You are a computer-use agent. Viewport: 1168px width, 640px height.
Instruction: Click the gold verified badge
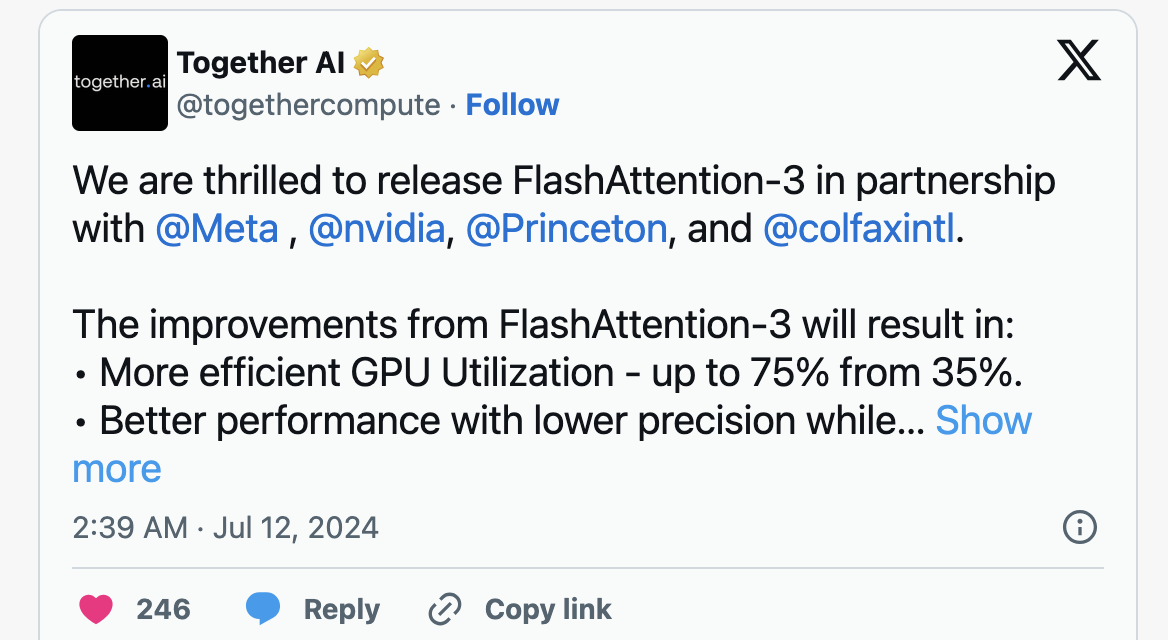point(368,63)
